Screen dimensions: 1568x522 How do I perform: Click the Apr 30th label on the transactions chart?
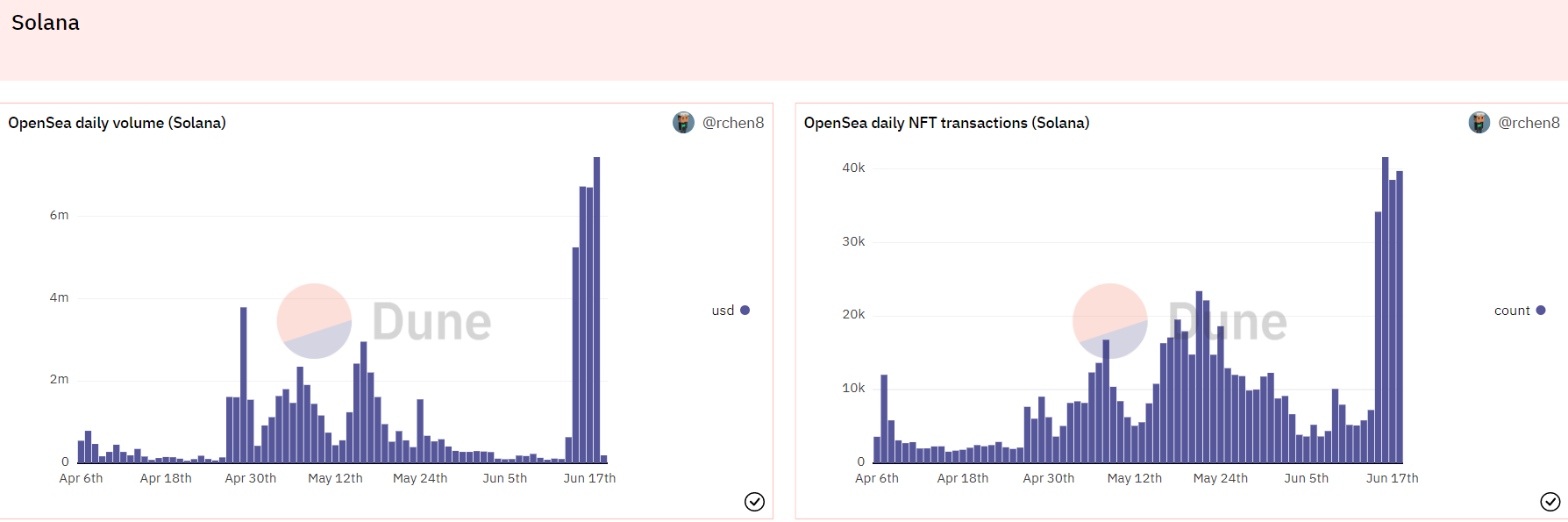tap(1049, 478)
